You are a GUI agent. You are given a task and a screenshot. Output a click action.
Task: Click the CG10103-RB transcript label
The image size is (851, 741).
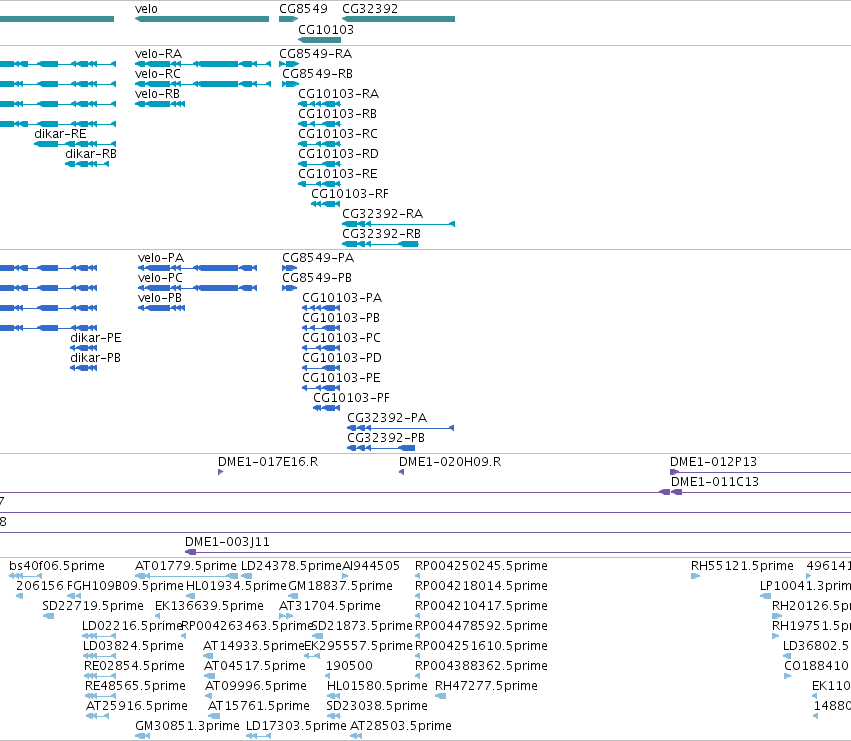(x=337, y=114)
